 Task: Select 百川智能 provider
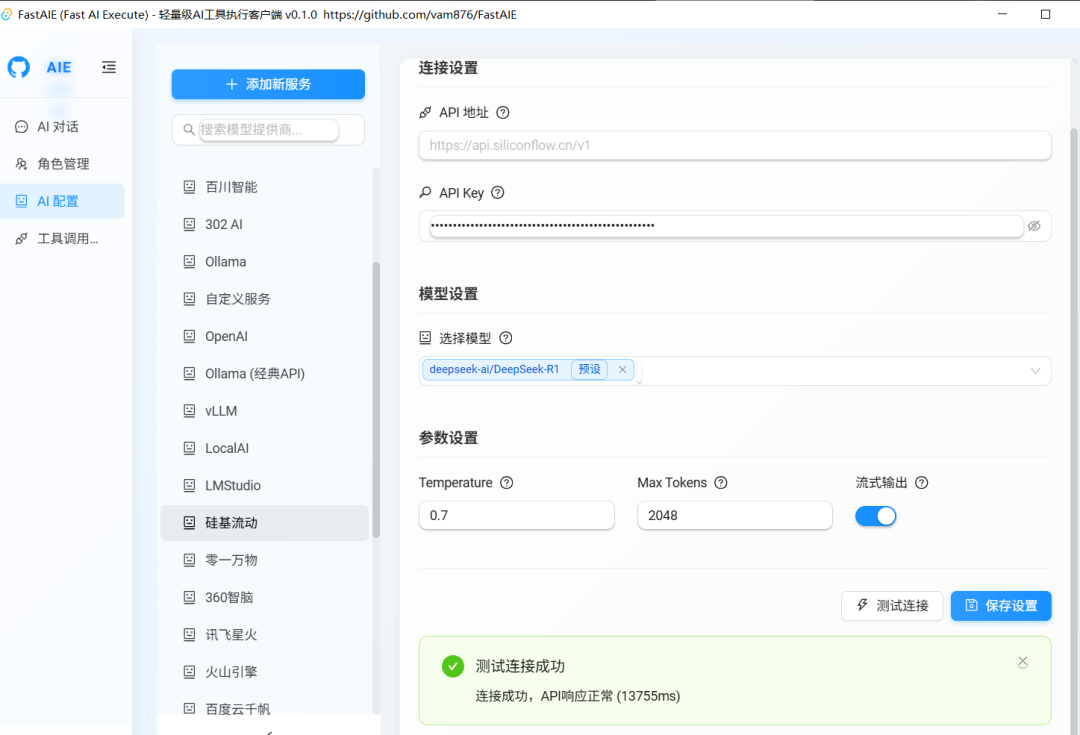coord(264,187)
